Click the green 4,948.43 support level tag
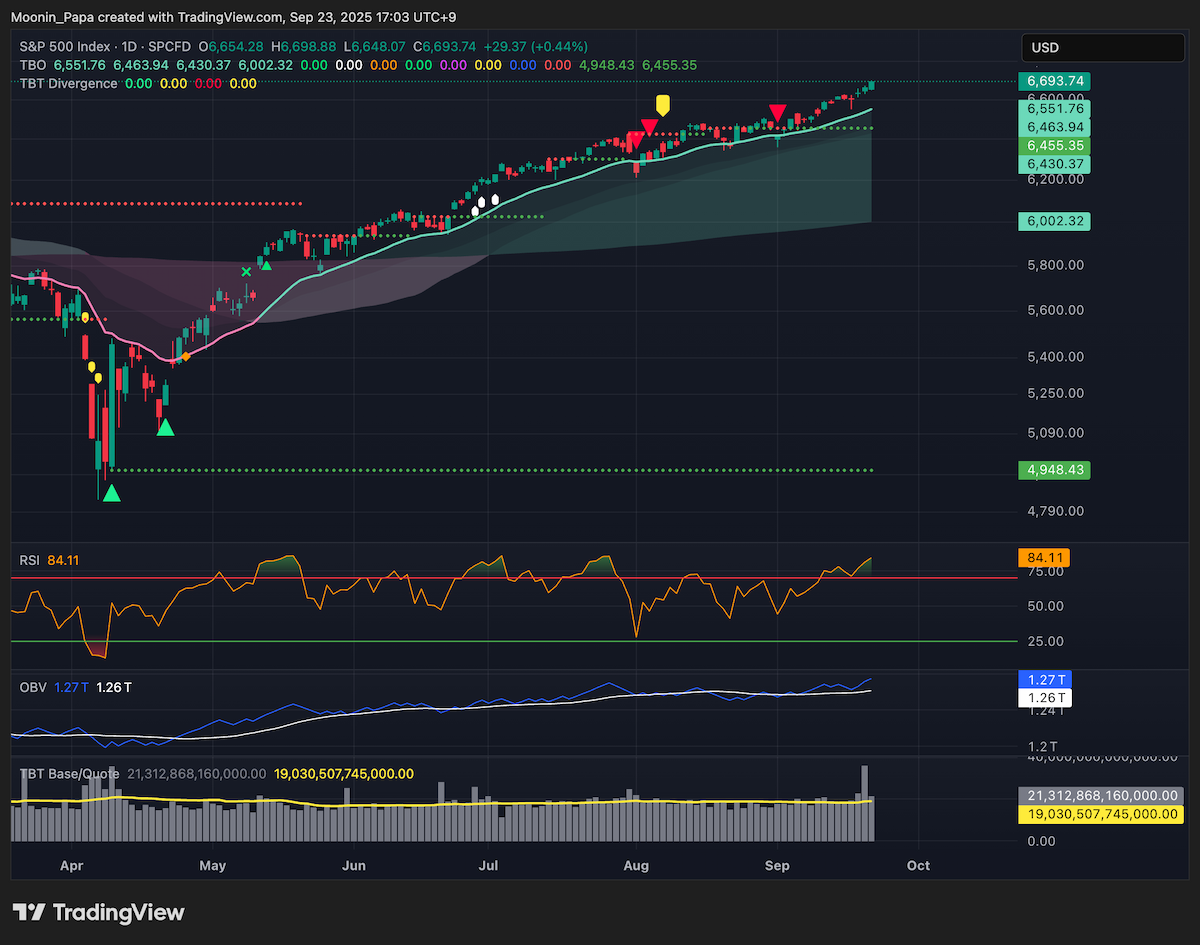Image resolution: width=1200 pixels, height=945 pixels. click(x=1054, y=469)
